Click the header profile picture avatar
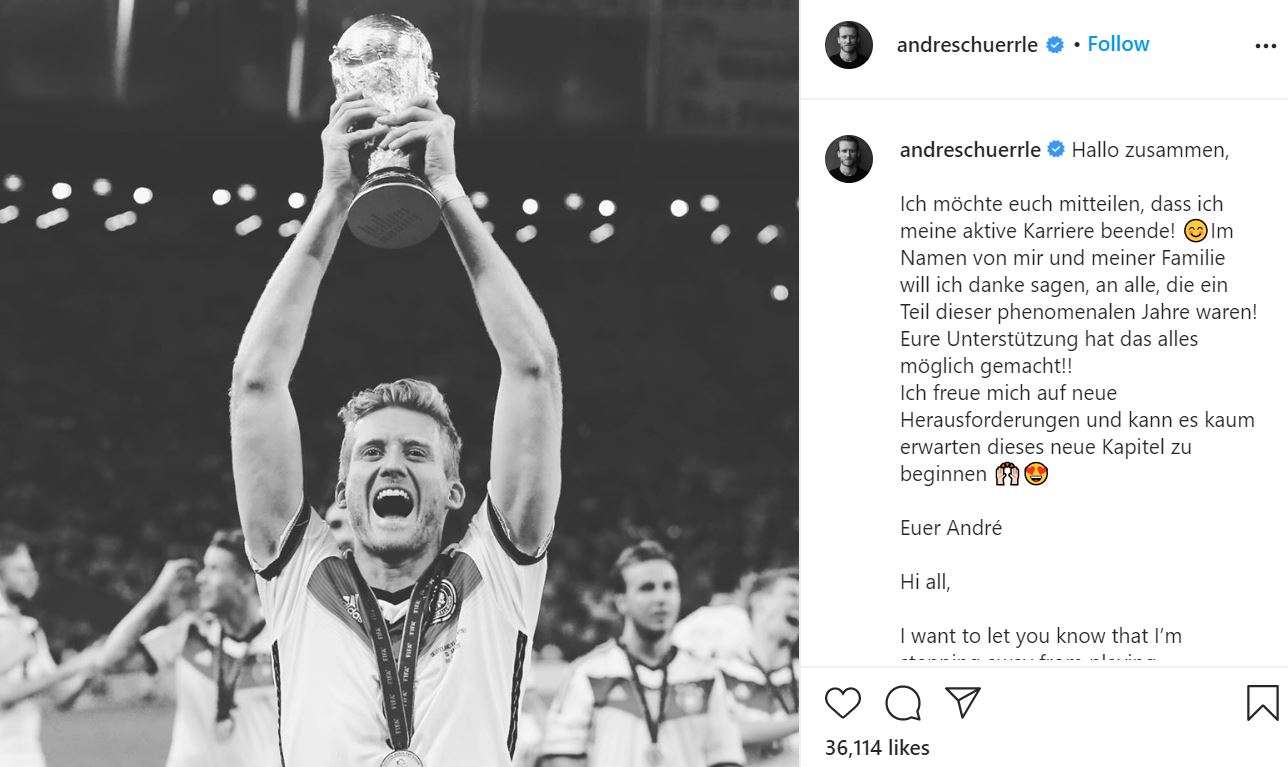 [849, 45]
